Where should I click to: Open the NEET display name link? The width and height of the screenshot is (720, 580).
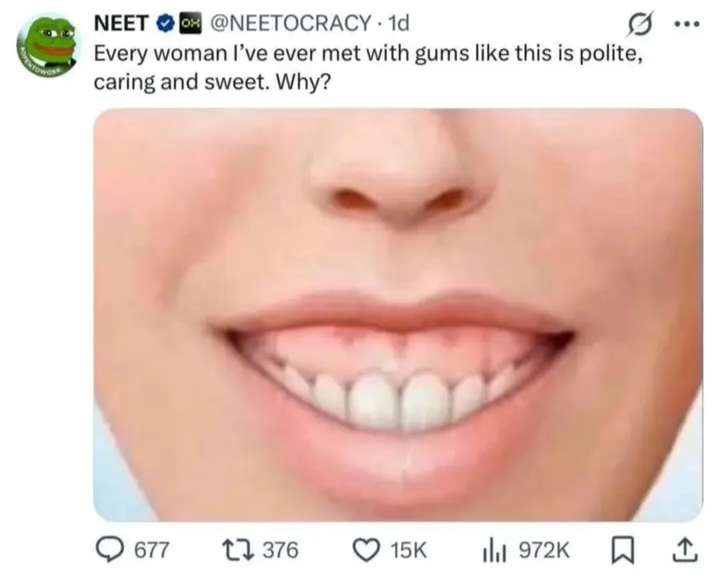pos(122,23)
